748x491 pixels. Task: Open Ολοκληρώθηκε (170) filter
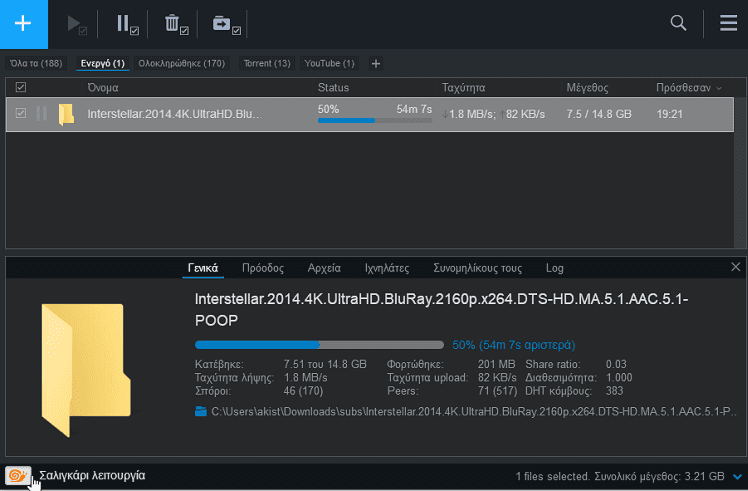tap(181, 63)
